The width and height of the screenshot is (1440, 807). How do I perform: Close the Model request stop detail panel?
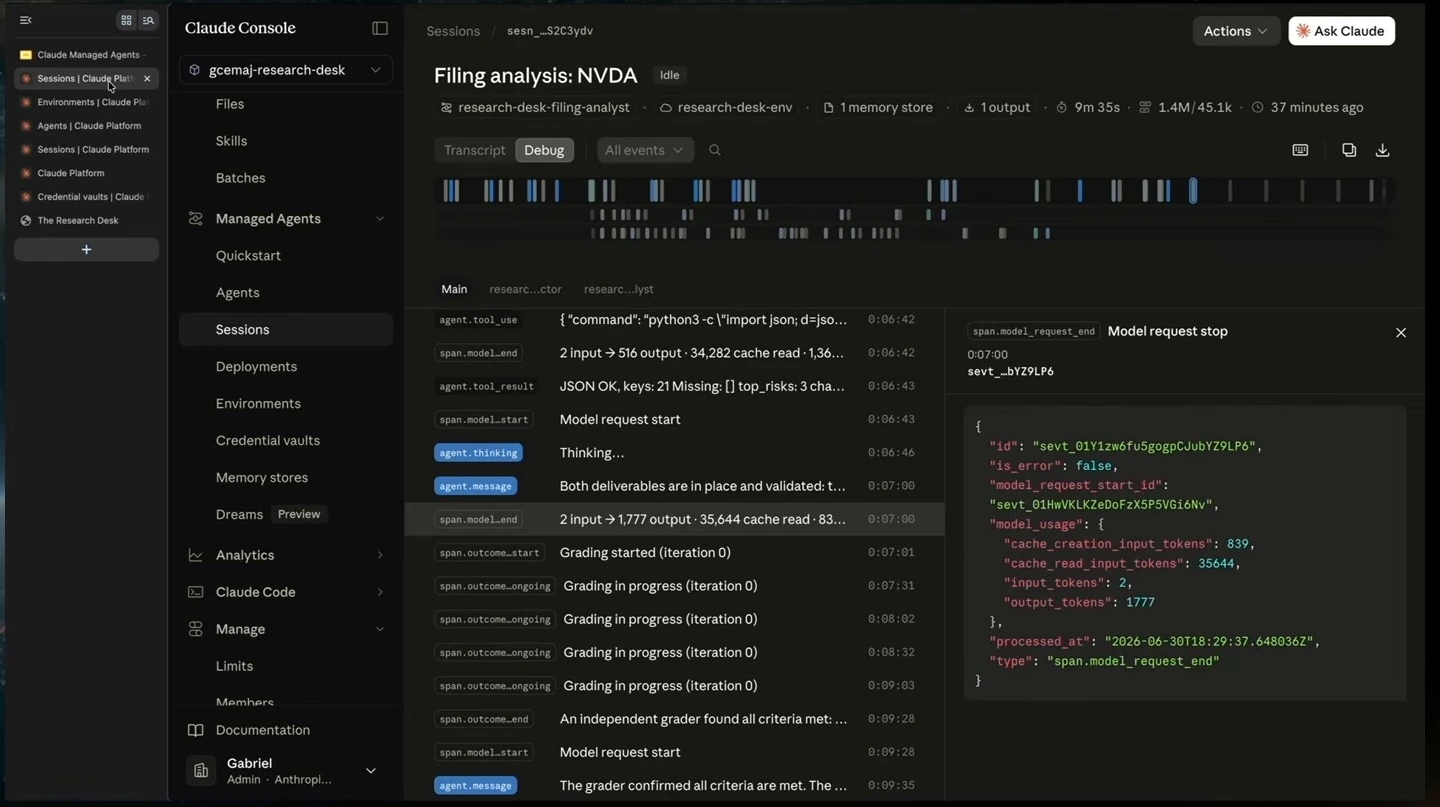(x=1401, y=332)
